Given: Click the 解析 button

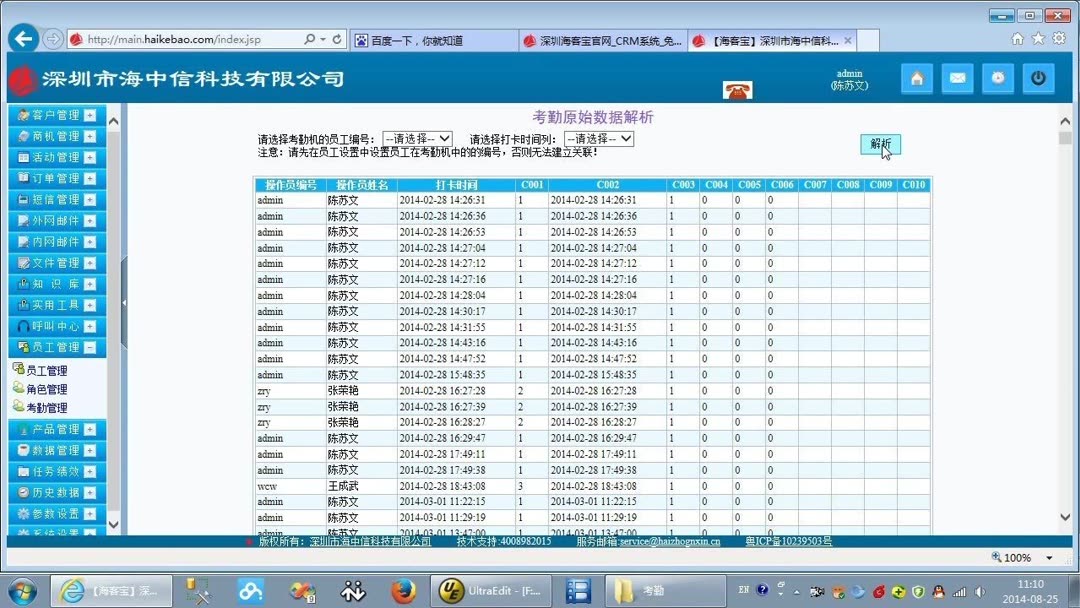Looking at the screenshot, I should (881, 144).
